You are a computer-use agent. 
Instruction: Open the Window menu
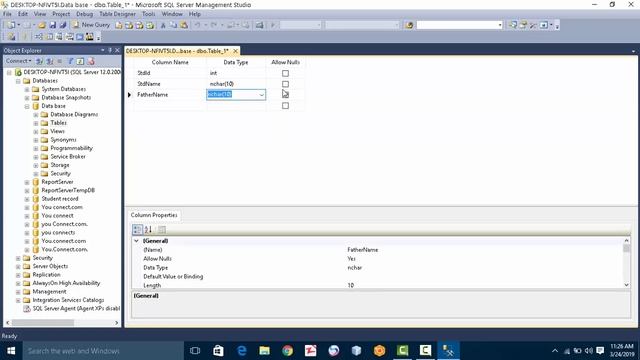tap(172, 14)
